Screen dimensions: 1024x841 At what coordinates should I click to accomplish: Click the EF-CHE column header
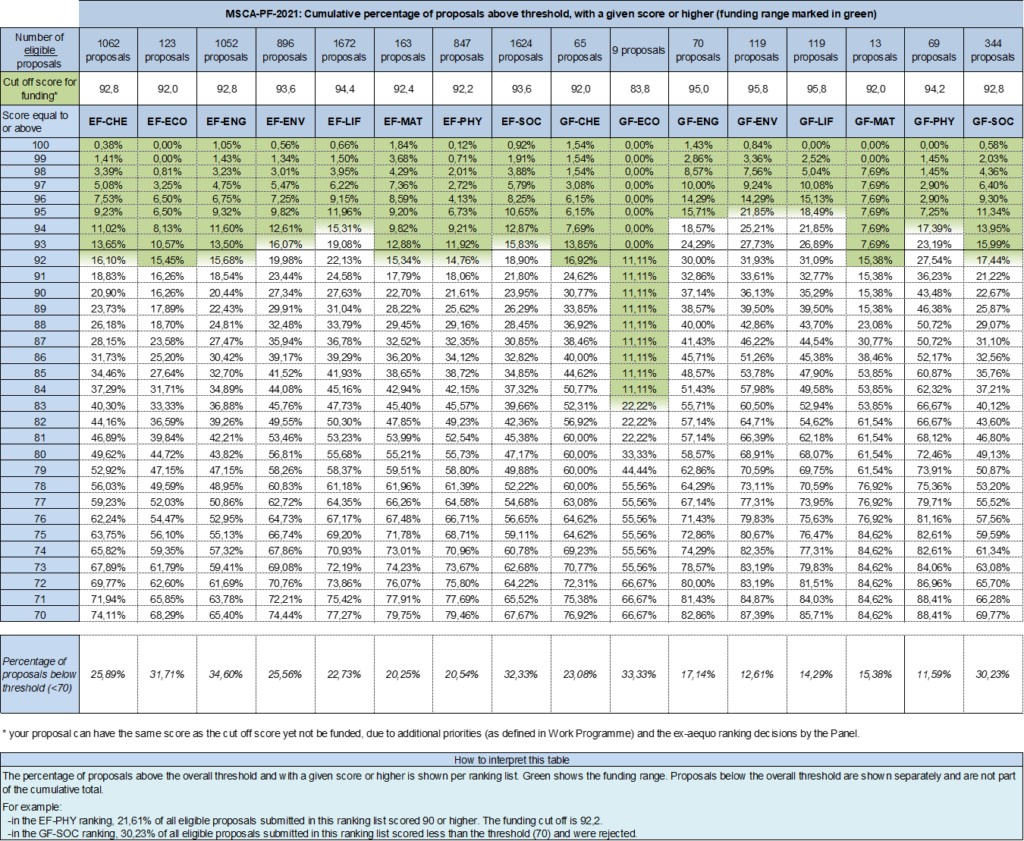[107, 120]
